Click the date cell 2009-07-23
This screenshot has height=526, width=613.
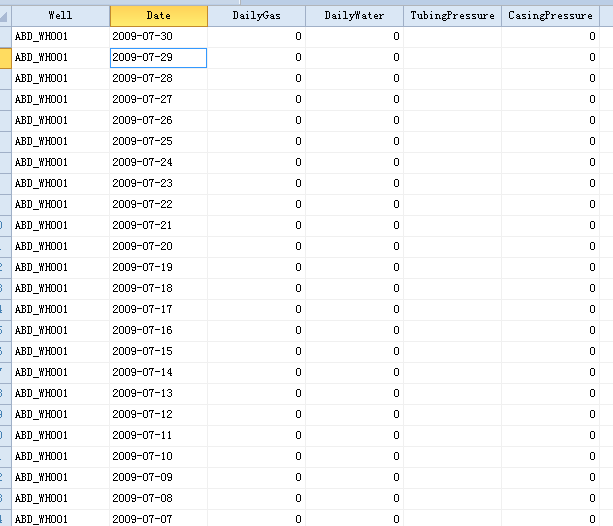[x=159, y=184]
